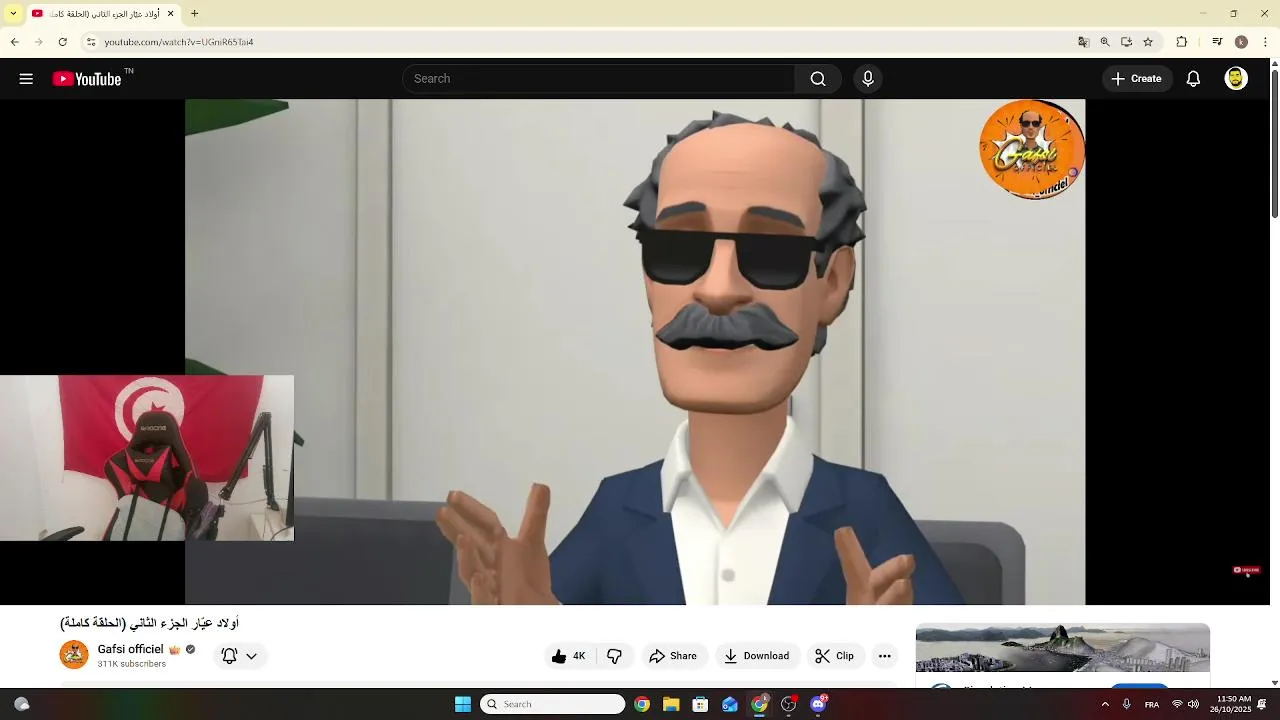Go to the YouTube home logo

coord(87,79)
